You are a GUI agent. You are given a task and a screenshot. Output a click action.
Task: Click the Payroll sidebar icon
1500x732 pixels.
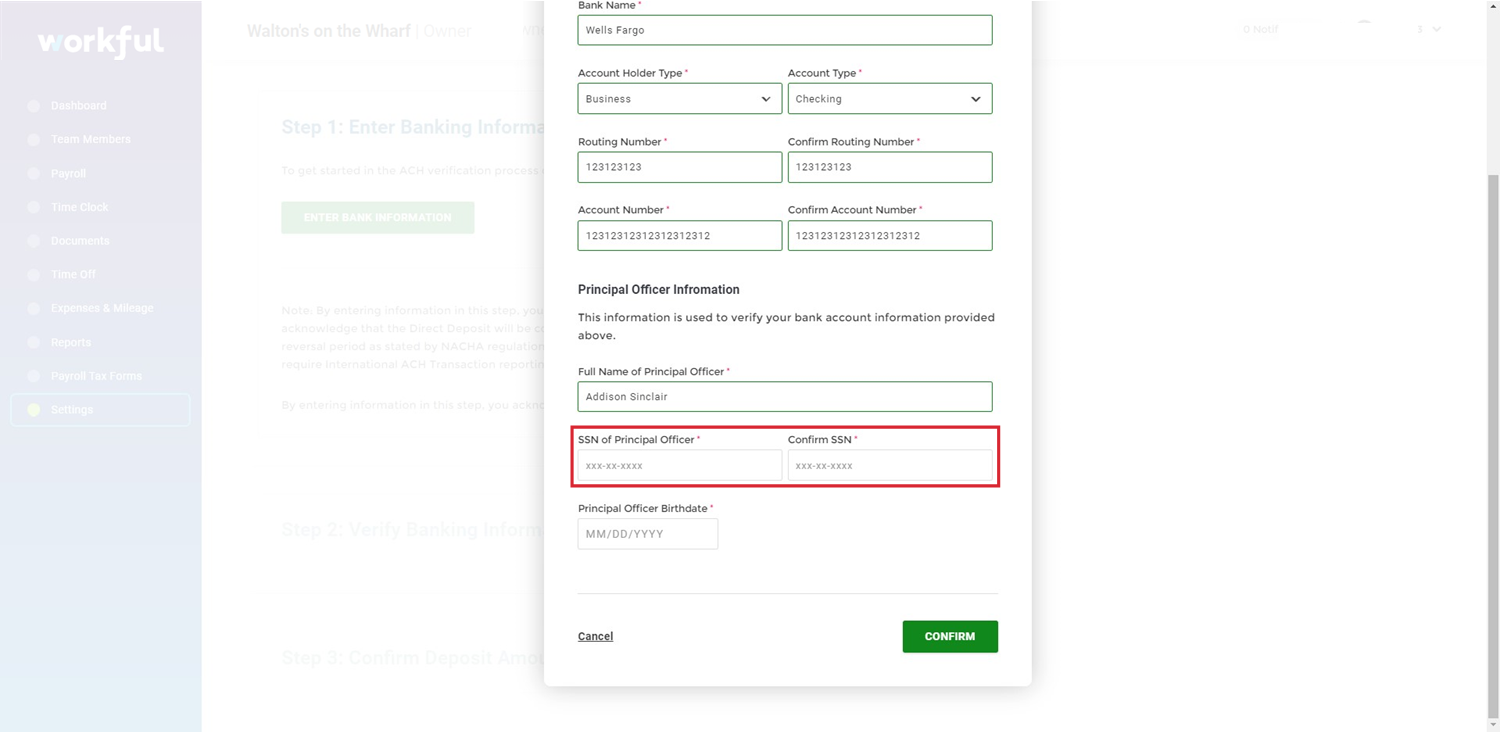pos(34,173)
